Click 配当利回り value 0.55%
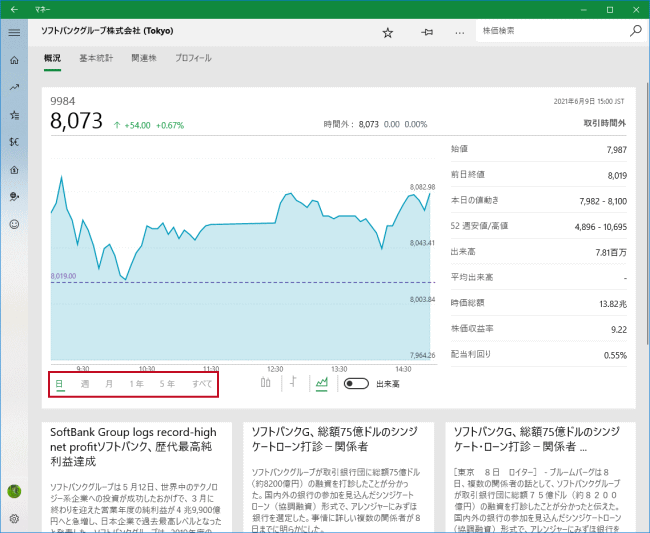The height and width of the screenshot is (533, 650). 615,355
